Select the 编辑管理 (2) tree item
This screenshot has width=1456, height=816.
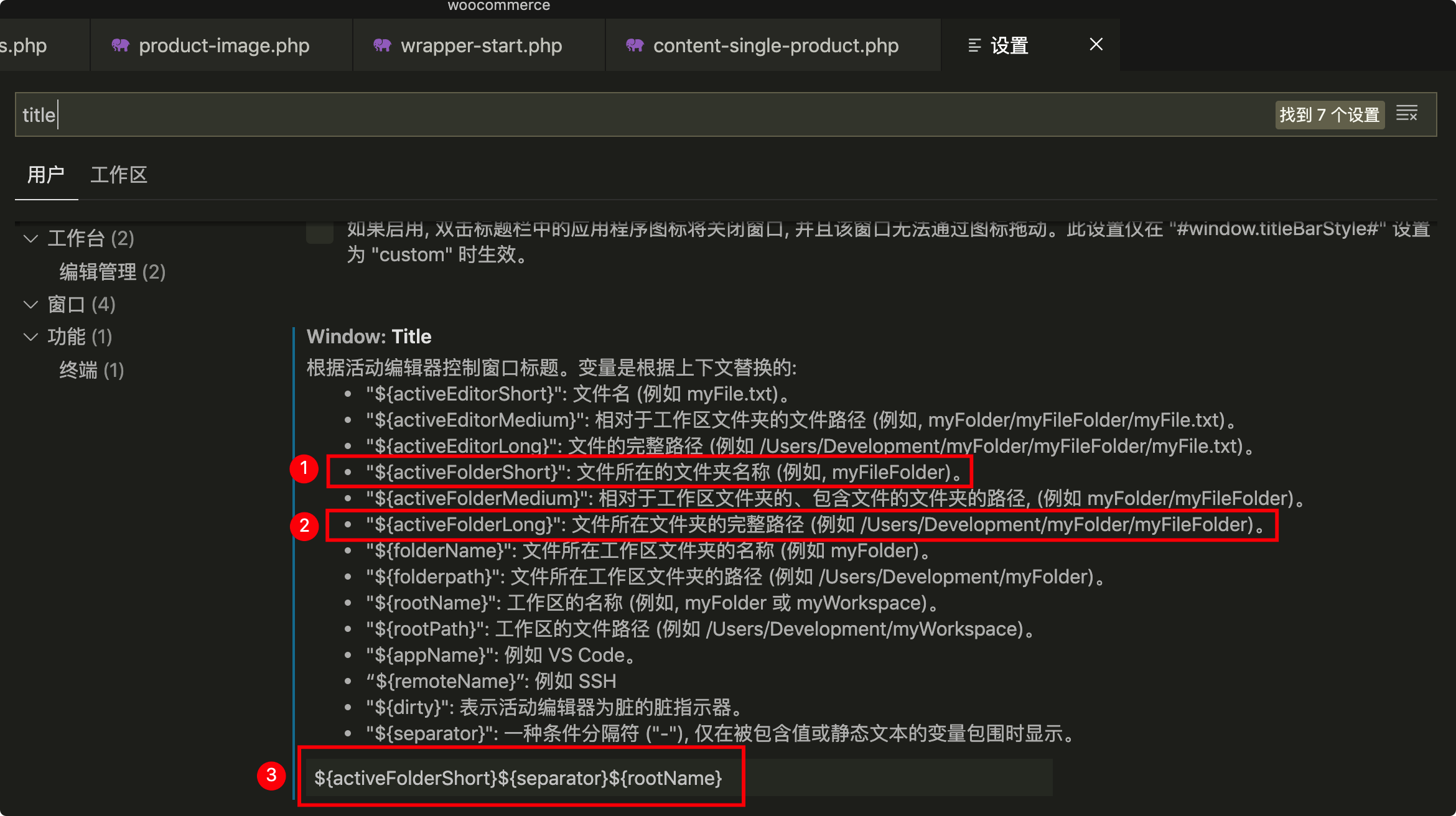click(x=111, y=271)
